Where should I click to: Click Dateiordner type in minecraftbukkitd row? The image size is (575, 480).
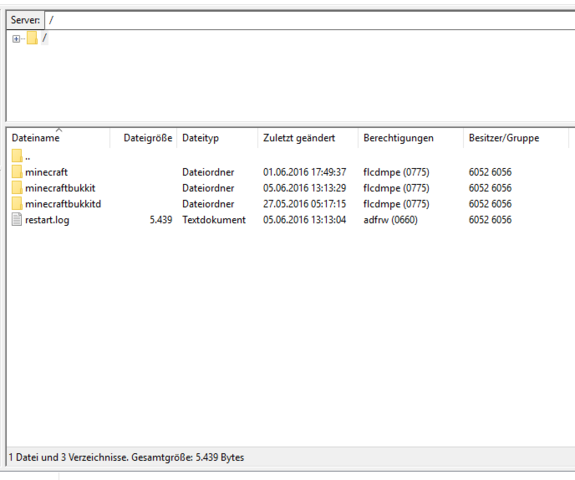click(208, 204)
